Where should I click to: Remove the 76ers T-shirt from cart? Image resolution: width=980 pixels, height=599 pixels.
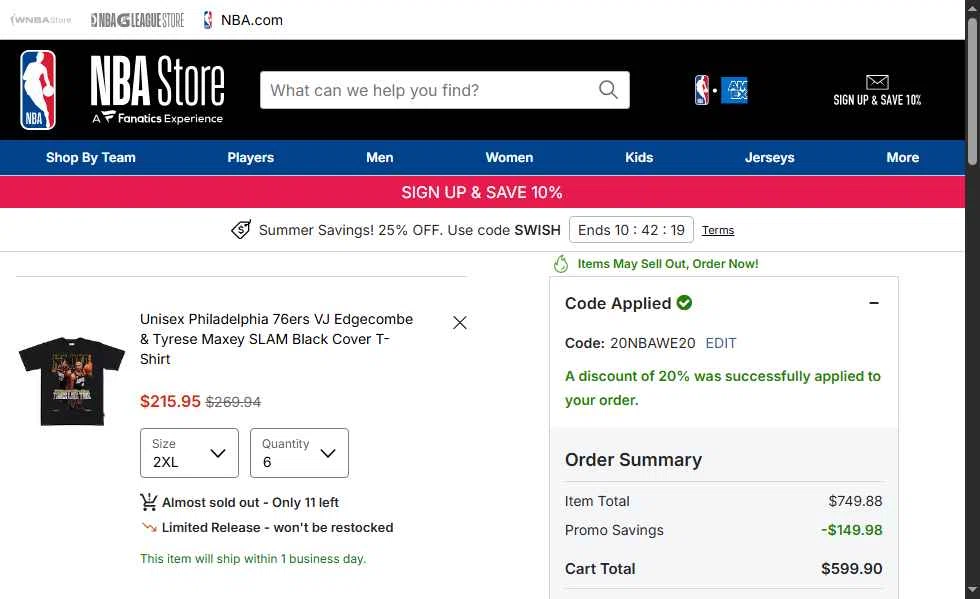tap(459, 323)
